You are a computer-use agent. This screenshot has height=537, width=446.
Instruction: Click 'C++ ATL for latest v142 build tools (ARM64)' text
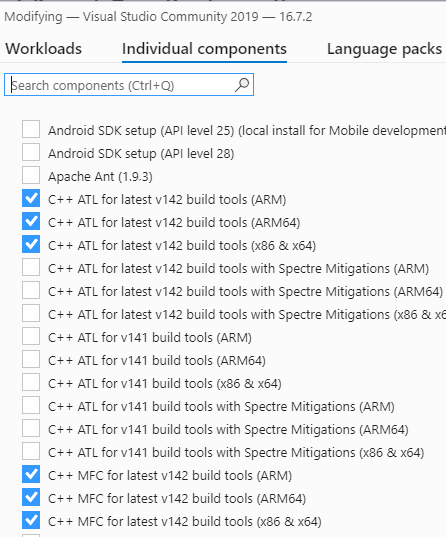click(x=174, y=223)
